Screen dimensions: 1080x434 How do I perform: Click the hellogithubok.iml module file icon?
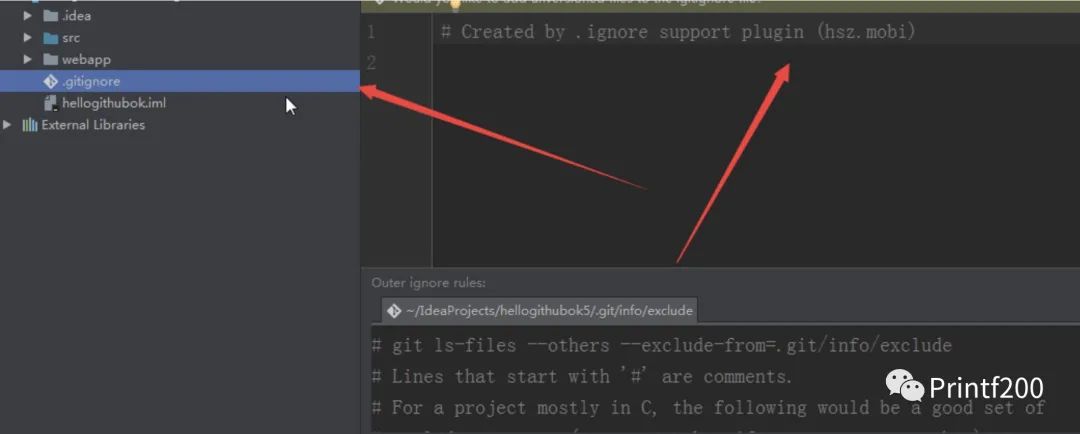click(x=50, y=103)
